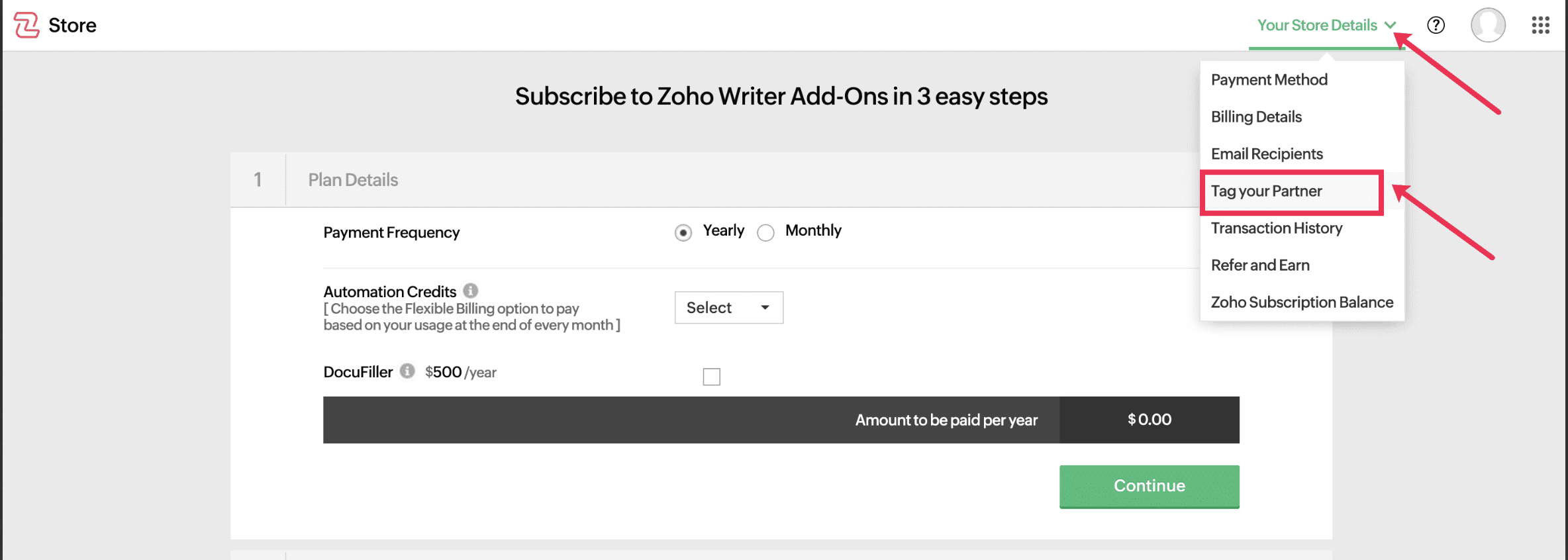This screenshot has height=560, width=1568.
Task: Click the green Continue button
Action: click(x=1149, y=487)
